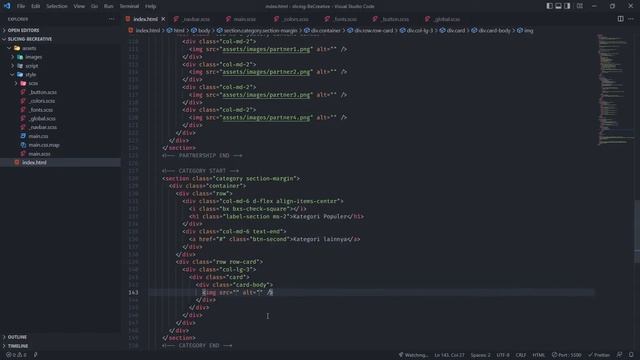Click the Visual Studio Code logo icon

click(x=7, y=6)
